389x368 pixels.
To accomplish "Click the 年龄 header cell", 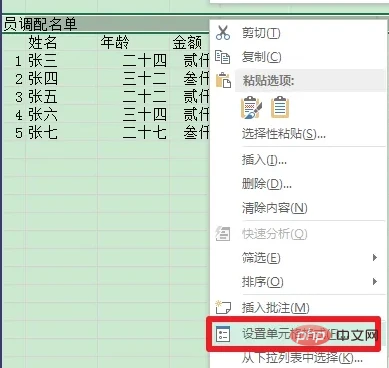I will 133,42.
